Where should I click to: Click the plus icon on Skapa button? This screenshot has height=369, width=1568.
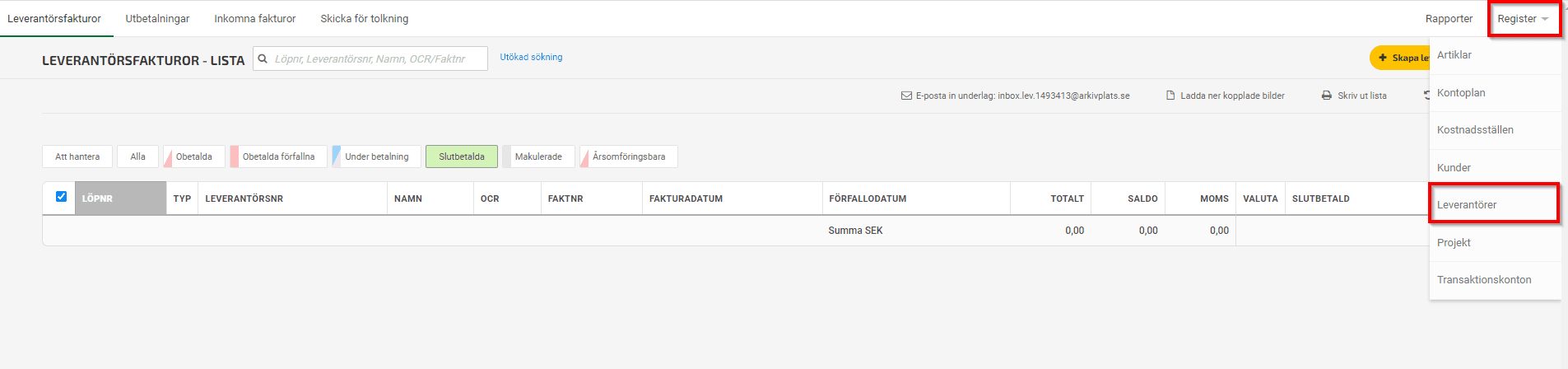point(1383,58)
